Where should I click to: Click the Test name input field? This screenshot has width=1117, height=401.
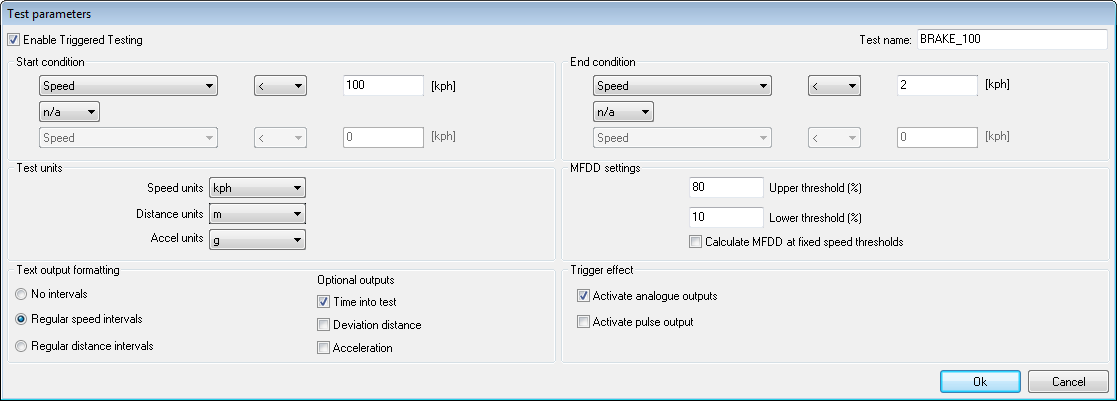tap(1011, 40)
